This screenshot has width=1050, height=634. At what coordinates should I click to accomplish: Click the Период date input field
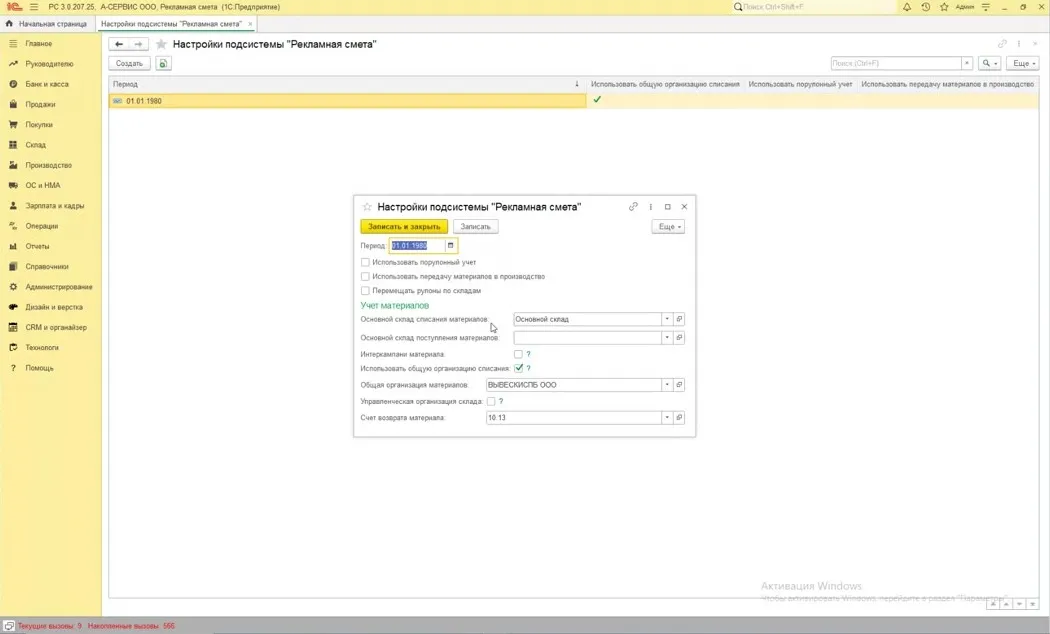[417, 246]
